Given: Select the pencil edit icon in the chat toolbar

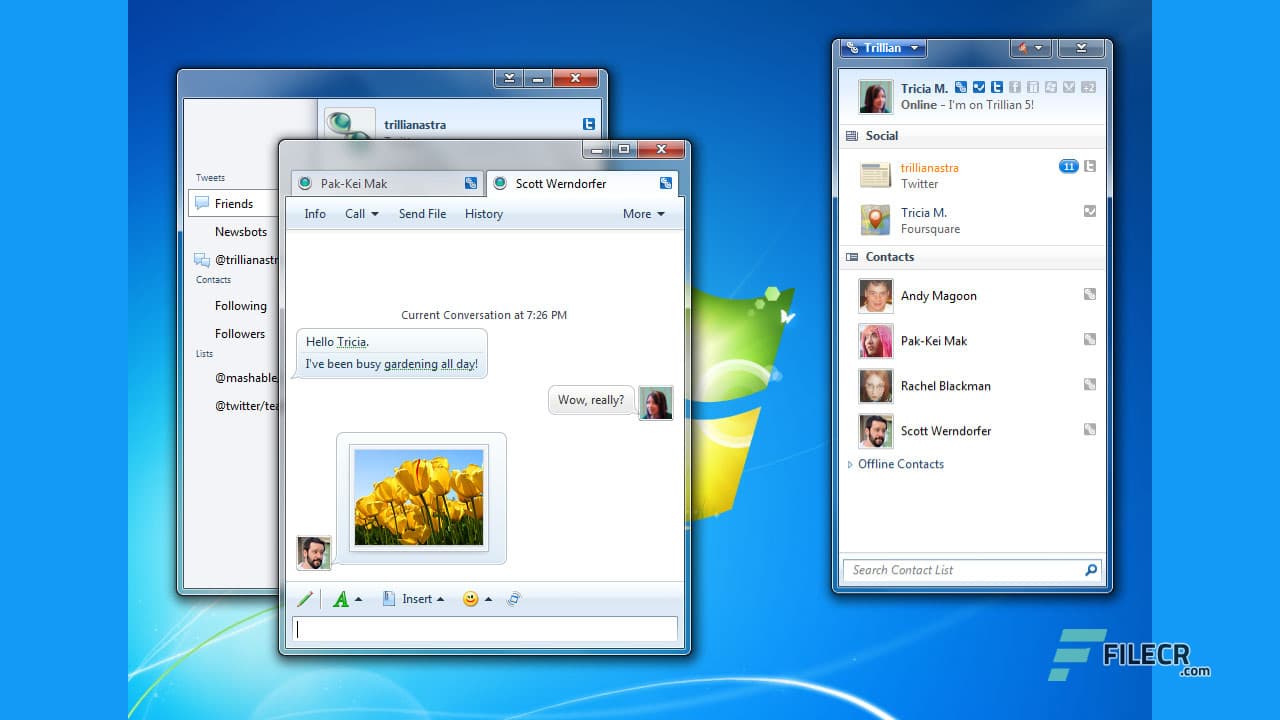Looking at the screenshot, I should [305, 598].
